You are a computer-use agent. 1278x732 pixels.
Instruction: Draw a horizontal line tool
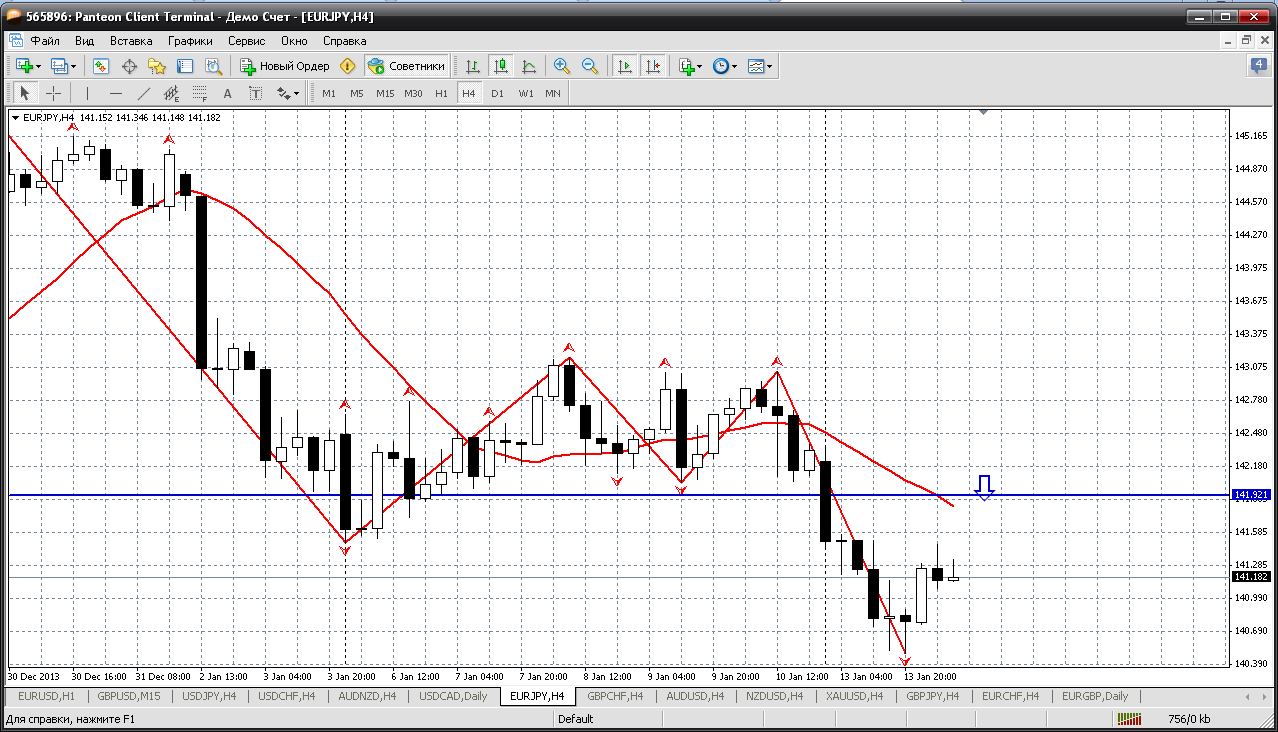pos(116,93)
